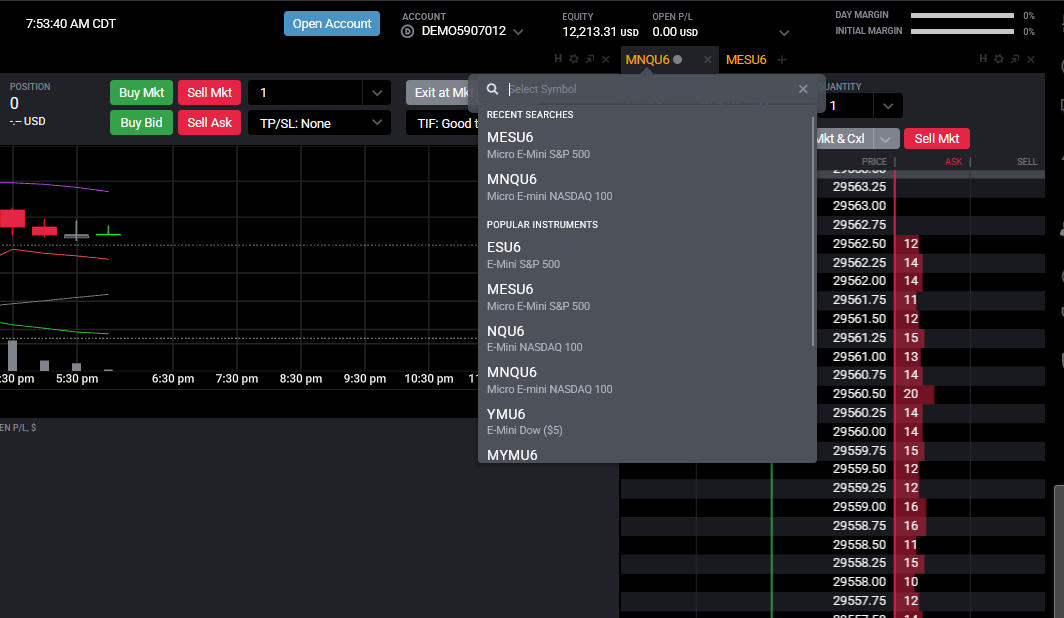1064x618 pixels.
Task: Select popular instrument MNQU6 Micro NASDAQ
Action: coord(645,380)
